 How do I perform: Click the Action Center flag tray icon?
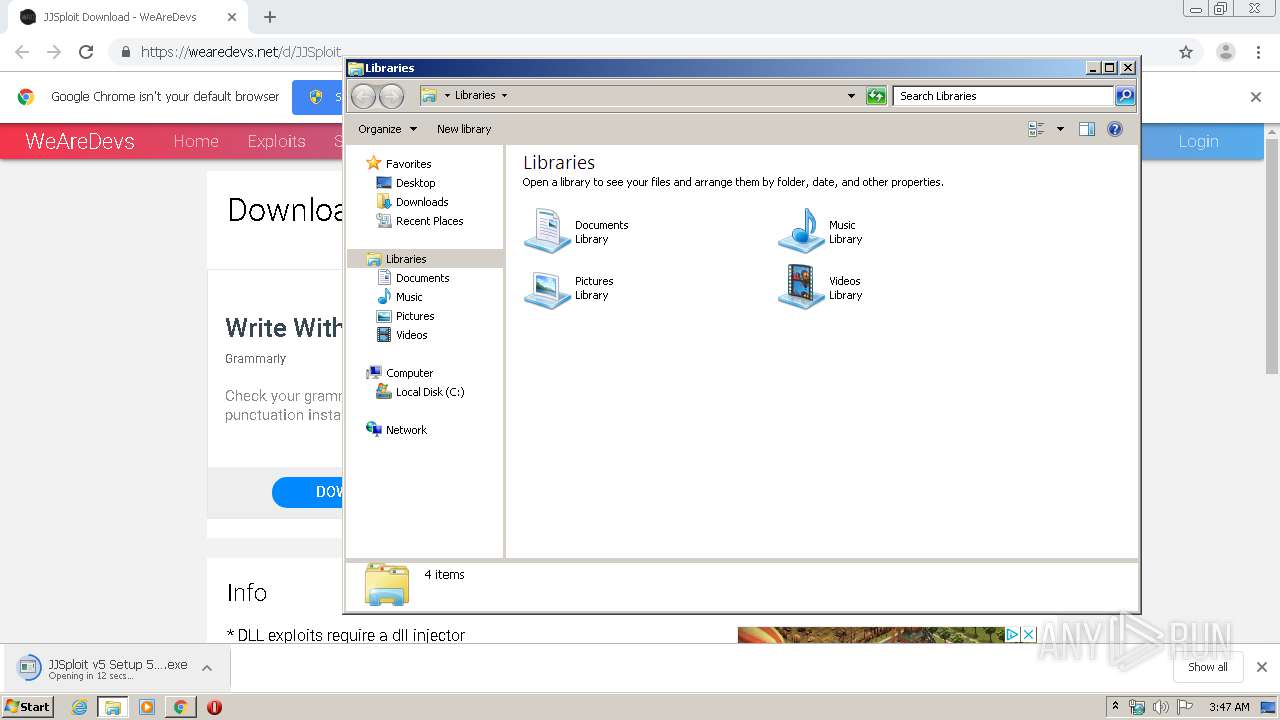(1185, 707)
